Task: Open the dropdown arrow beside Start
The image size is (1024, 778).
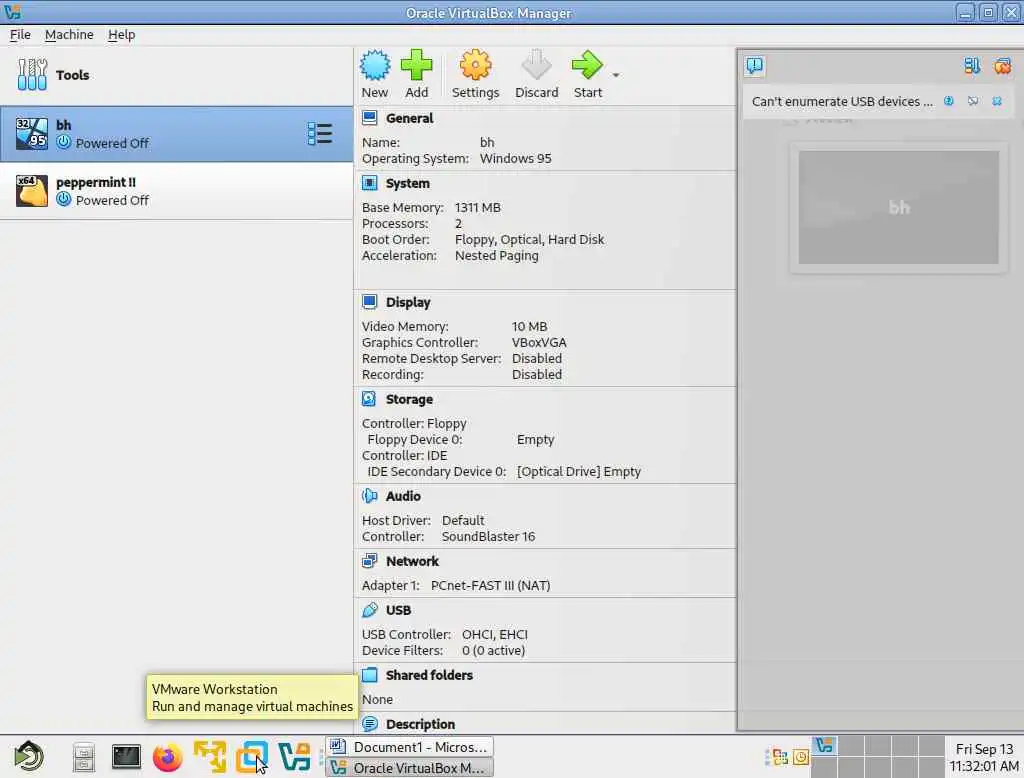Action: pos(616,75)
